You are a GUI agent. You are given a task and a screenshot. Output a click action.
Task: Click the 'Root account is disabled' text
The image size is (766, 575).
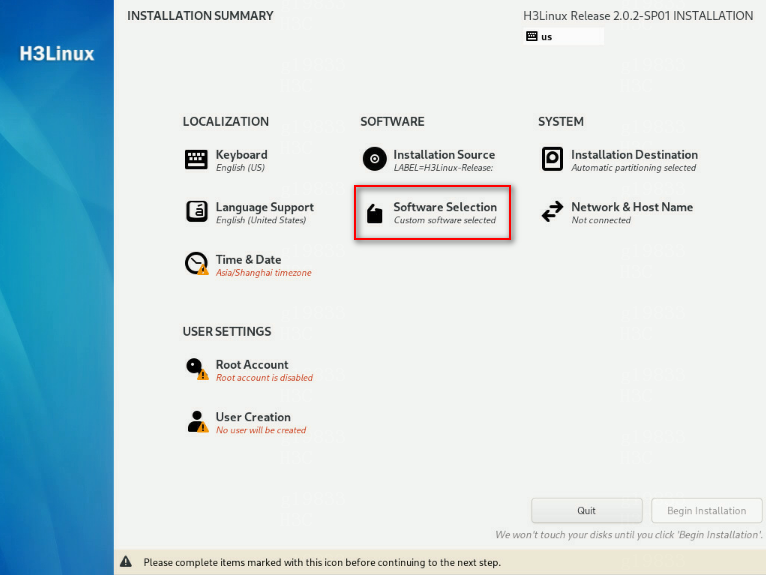[x=264, y=378]
